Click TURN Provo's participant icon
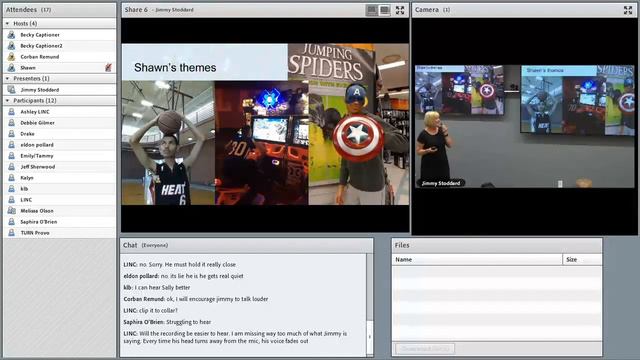 click(11, 233)
